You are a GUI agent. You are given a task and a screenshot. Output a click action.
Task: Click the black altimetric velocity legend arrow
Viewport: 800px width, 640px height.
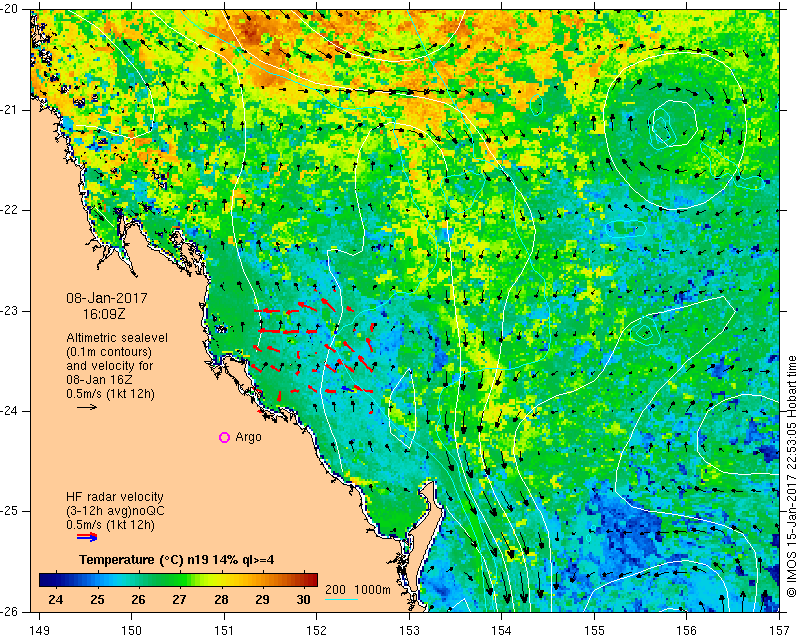(x=87, y=407)
